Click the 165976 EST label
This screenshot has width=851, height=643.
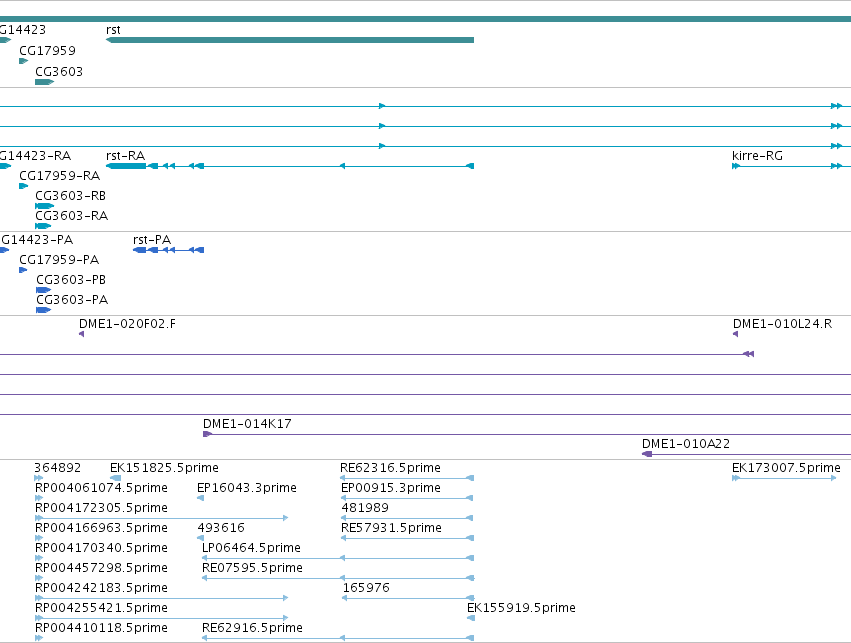point(366,588)
